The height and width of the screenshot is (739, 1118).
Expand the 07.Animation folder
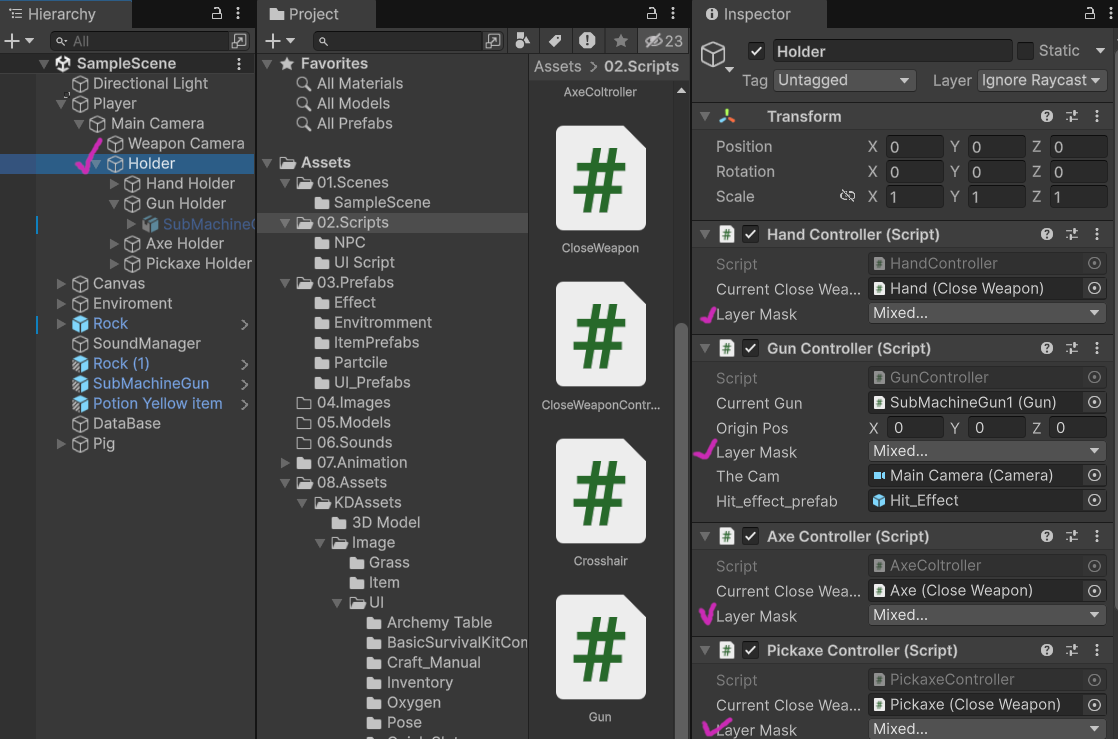(285, 463)
